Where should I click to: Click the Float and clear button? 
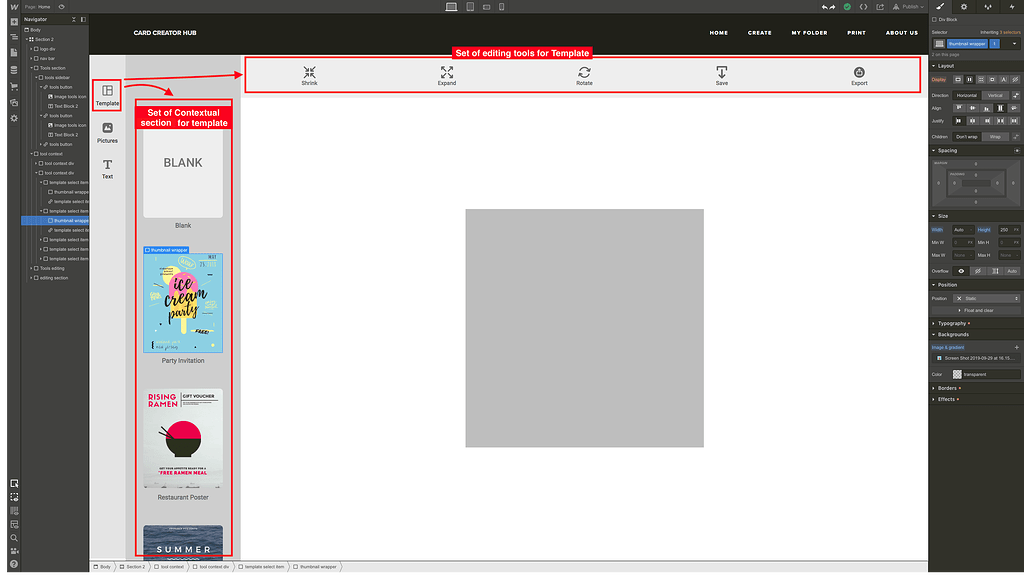tap(978, 310)
